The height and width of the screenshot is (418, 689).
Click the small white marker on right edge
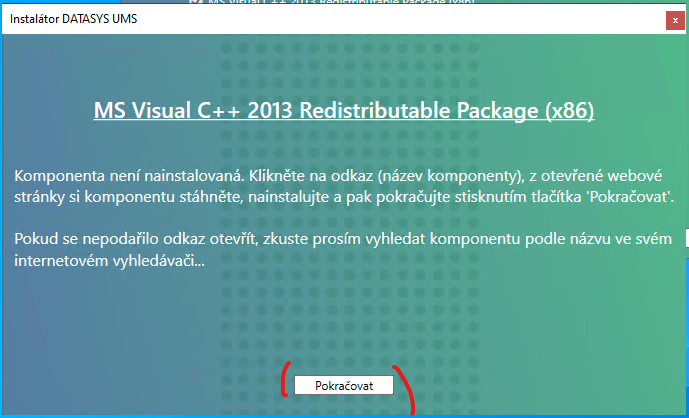click(x=686, y=238)
